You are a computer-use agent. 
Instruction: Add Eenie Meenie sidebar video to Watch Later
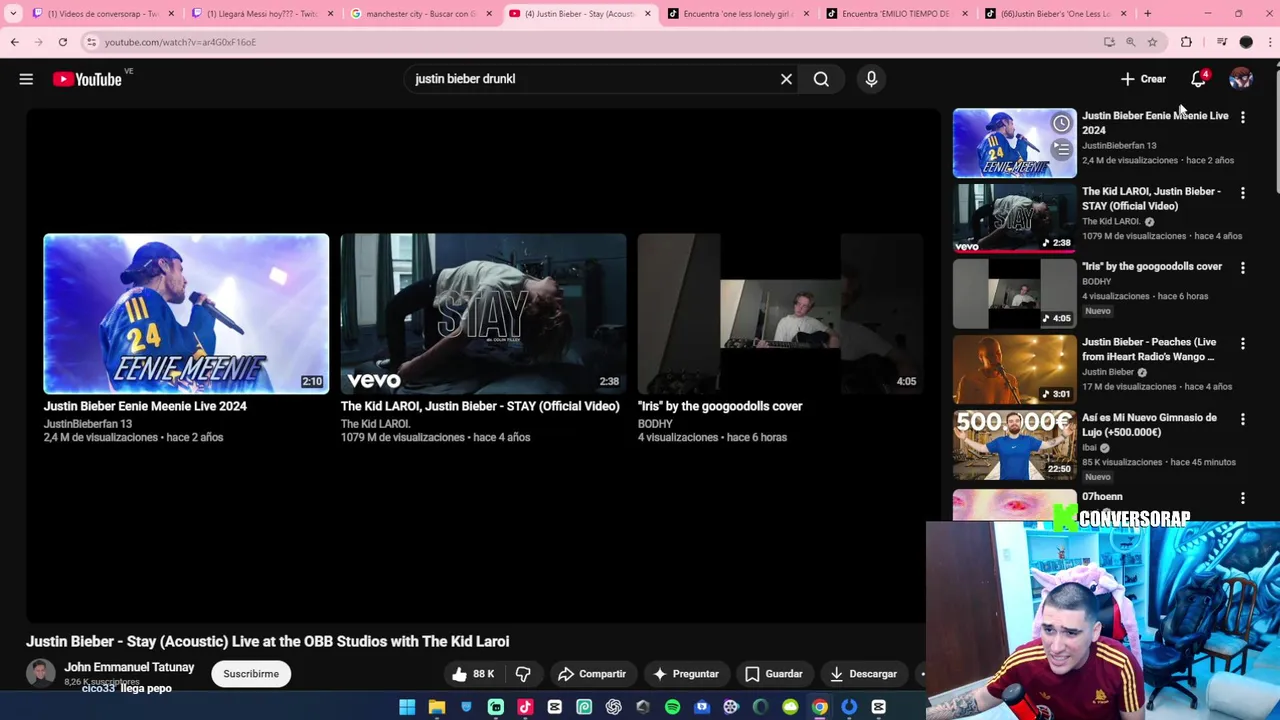pyautogui.click(x=1061, y=124)
